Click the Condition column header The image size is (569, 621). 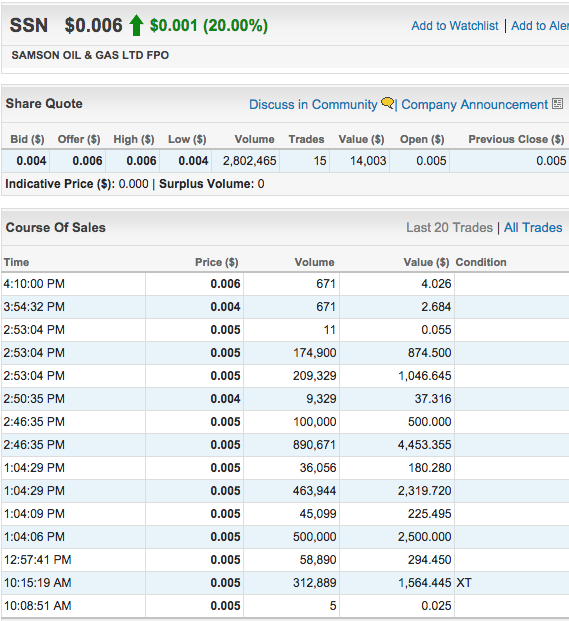click(481, 262)
